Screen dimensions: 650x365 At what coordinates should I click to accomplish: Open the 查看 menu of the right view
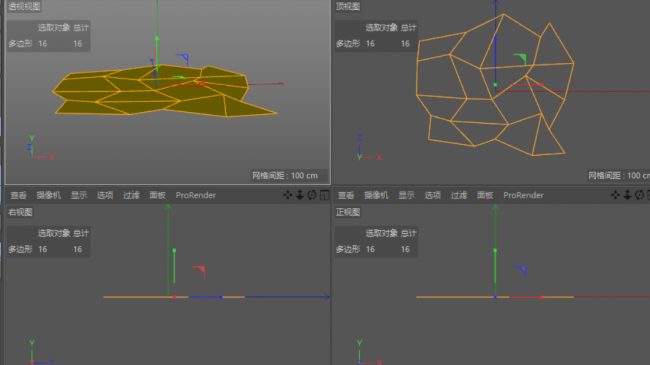tap(19, 195)
